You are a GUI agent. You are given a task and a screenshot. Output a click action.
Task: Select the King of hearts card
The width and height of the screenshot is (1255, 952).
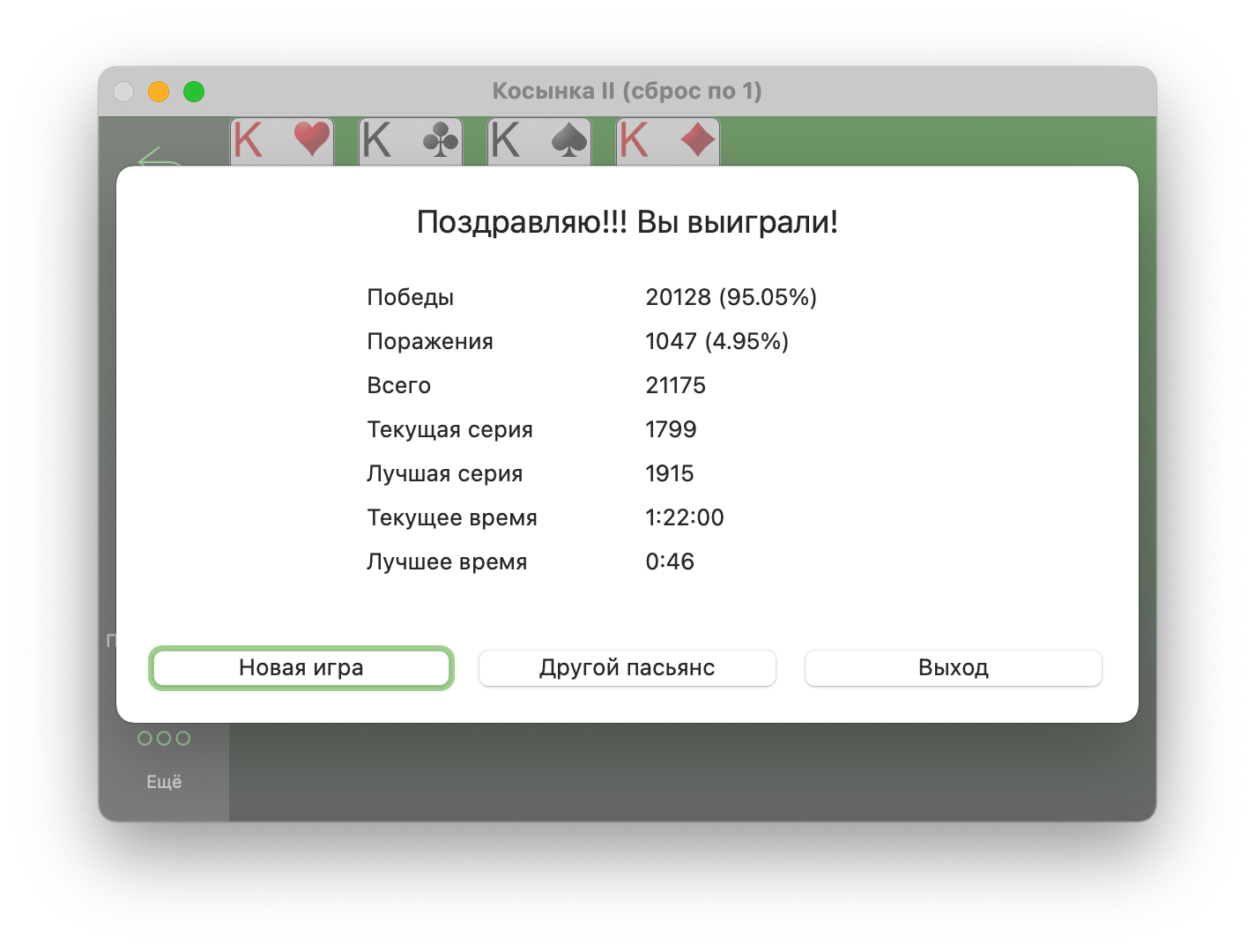point(282,142)
